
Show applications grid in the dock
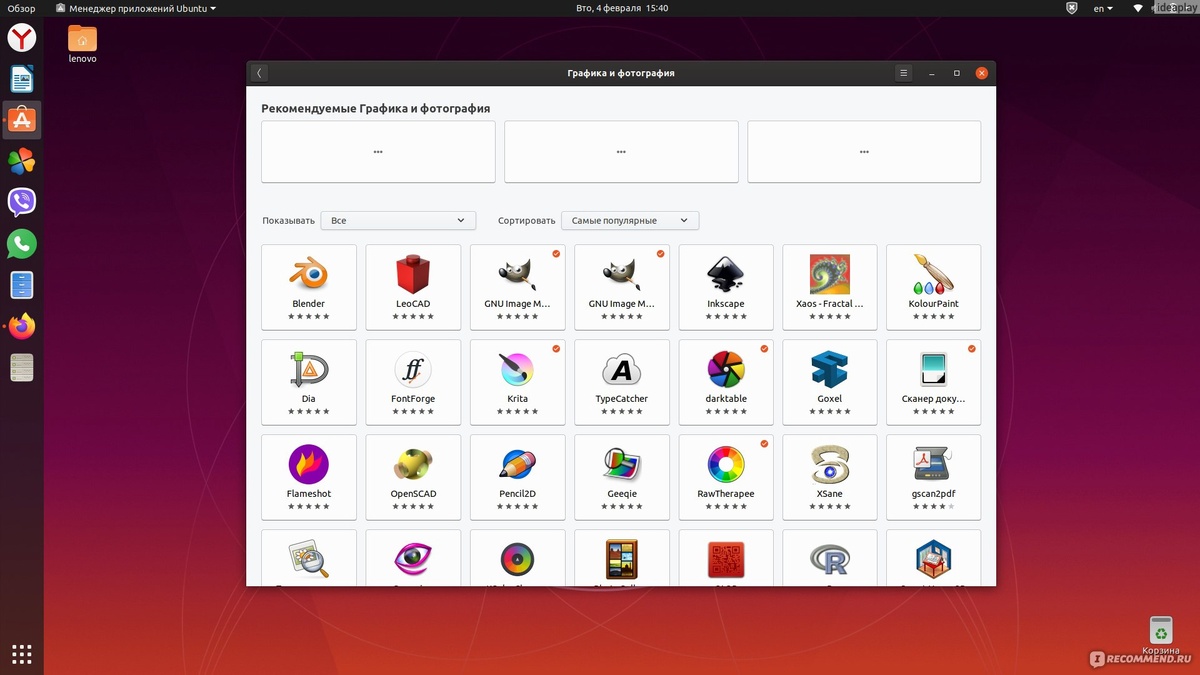tap(22, 654)
